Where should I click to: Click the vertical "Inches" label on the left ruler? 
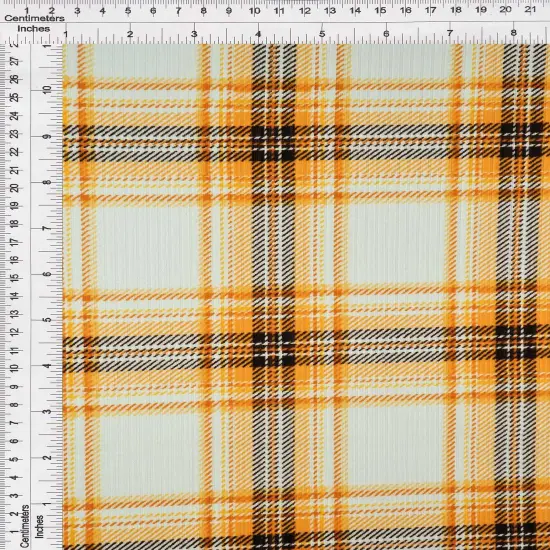click(x=40, y=527)
